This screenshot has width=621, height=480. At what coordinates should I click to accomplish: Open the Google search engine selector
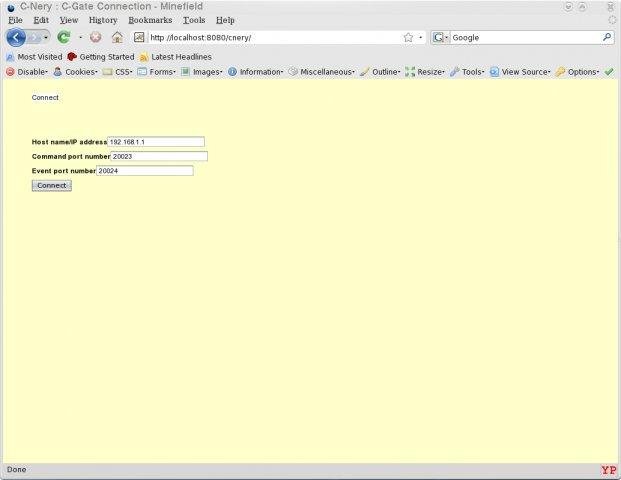tap(440, 38)
